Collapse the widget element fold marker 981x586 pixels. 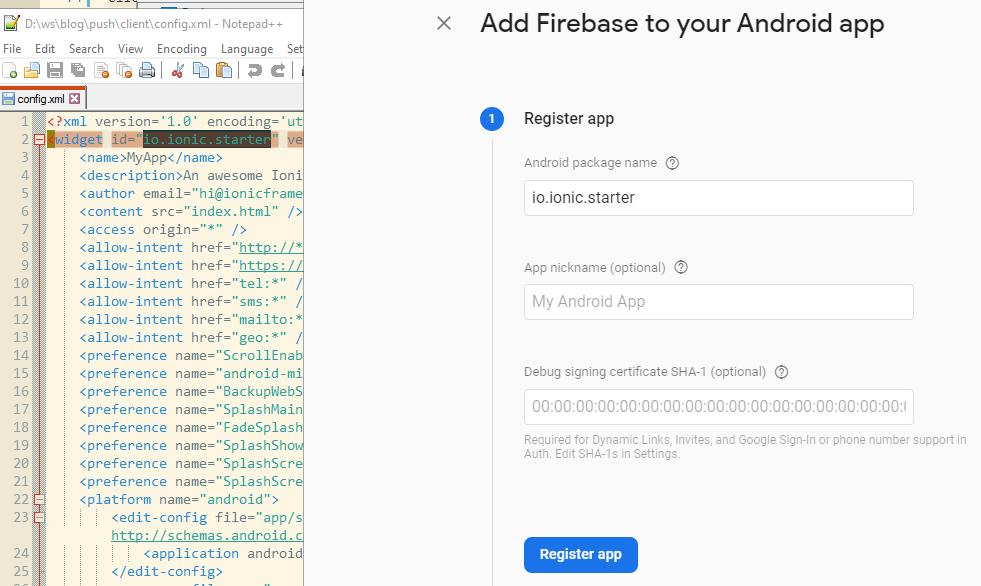coord(39,140)
